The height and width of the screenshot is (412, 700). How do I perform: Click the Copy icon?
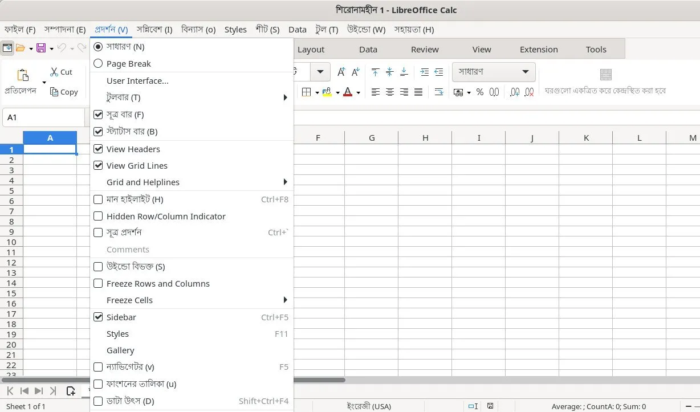pos(55,92)
